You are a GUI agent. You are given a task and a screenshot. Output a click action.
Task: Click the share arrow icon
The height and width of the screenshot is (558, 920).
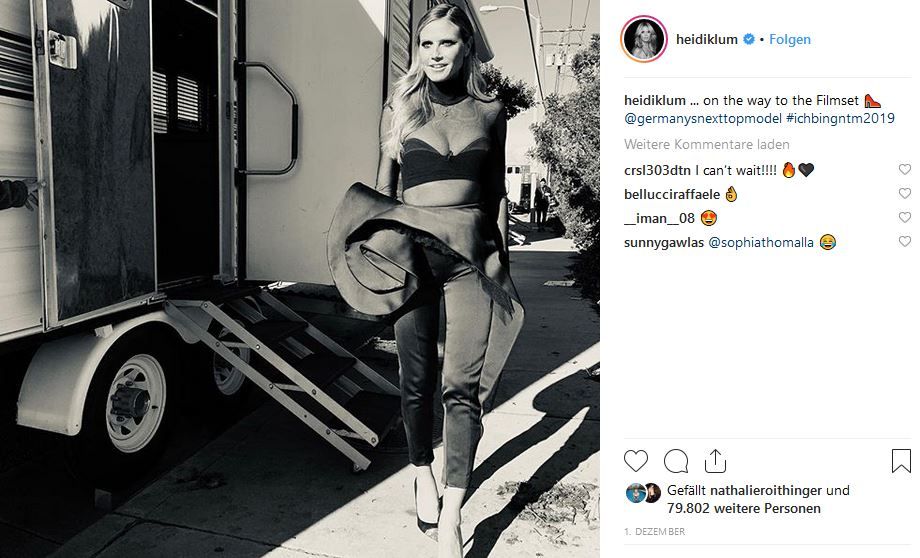coord(715,461)
